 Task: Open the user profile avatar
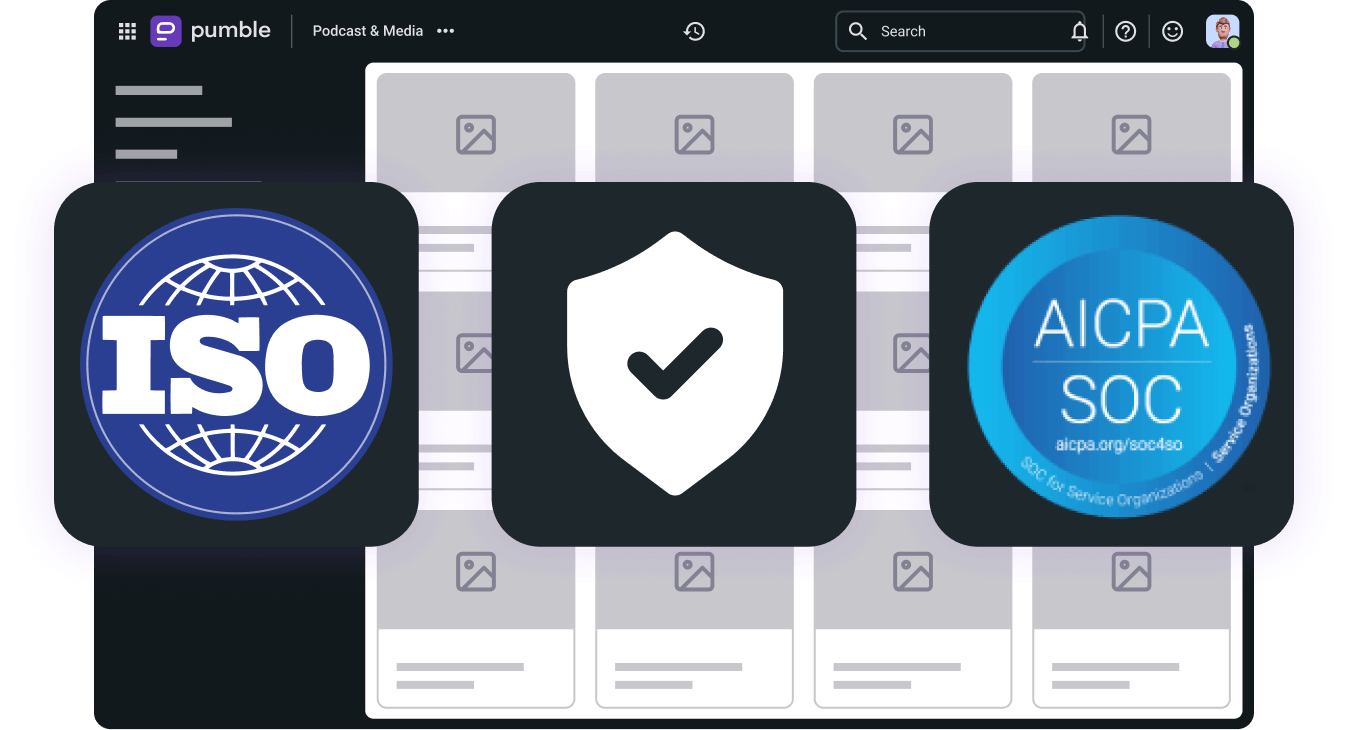tap(1222, 31)
